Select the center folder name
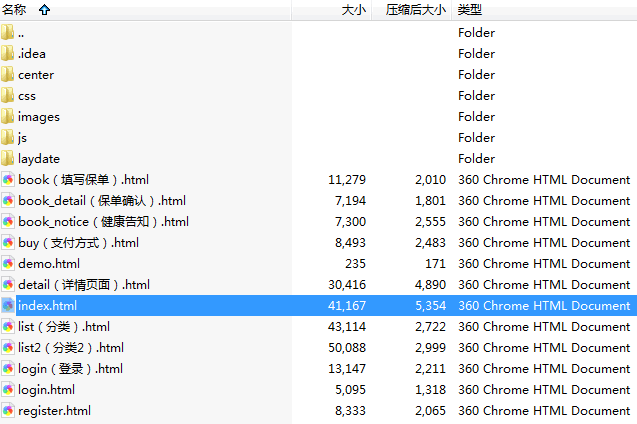The height and width of the screenshot is (424, 637). (x=36, y=75)
